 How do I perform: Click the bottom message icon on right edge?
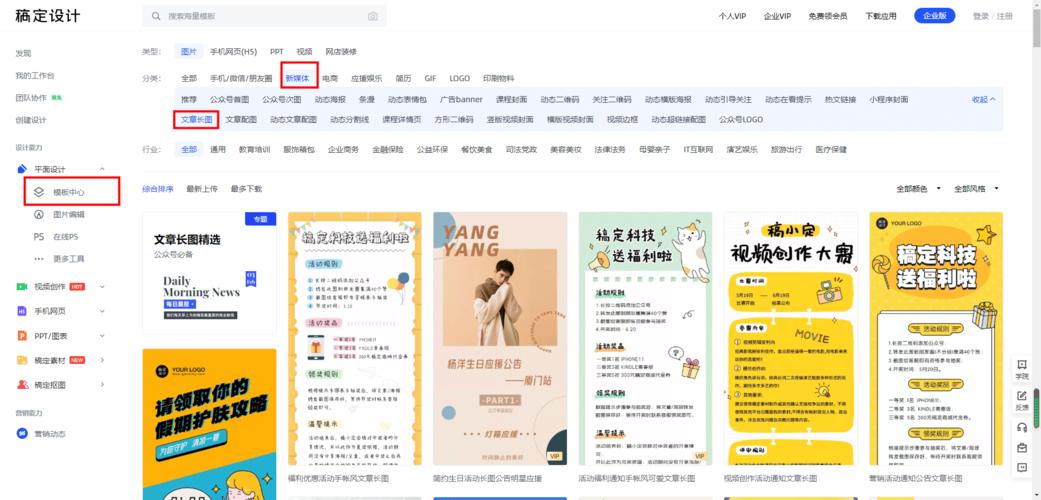click(1022, 467)
